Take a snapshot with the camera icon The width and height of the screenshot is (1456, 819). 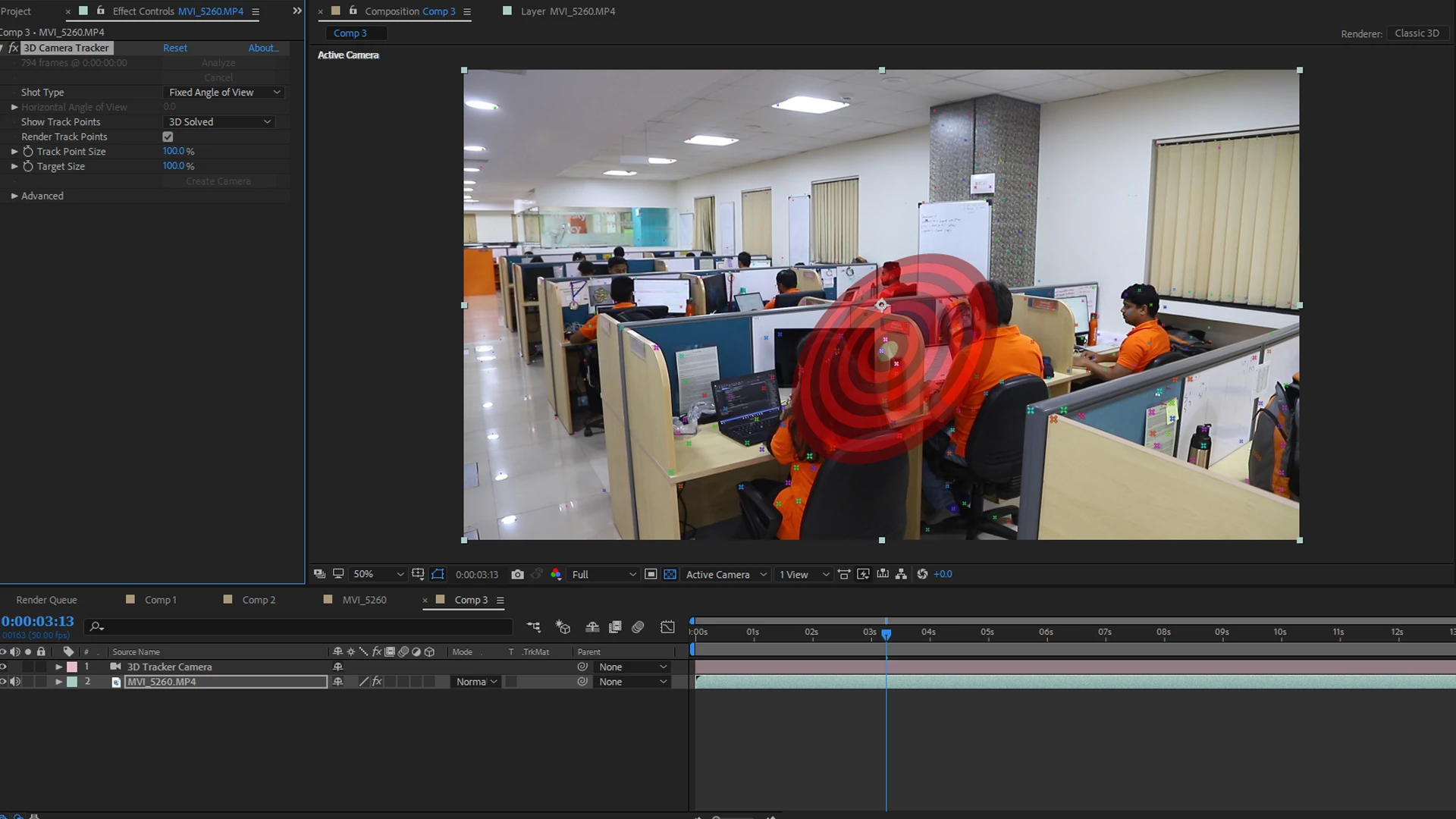517,575
